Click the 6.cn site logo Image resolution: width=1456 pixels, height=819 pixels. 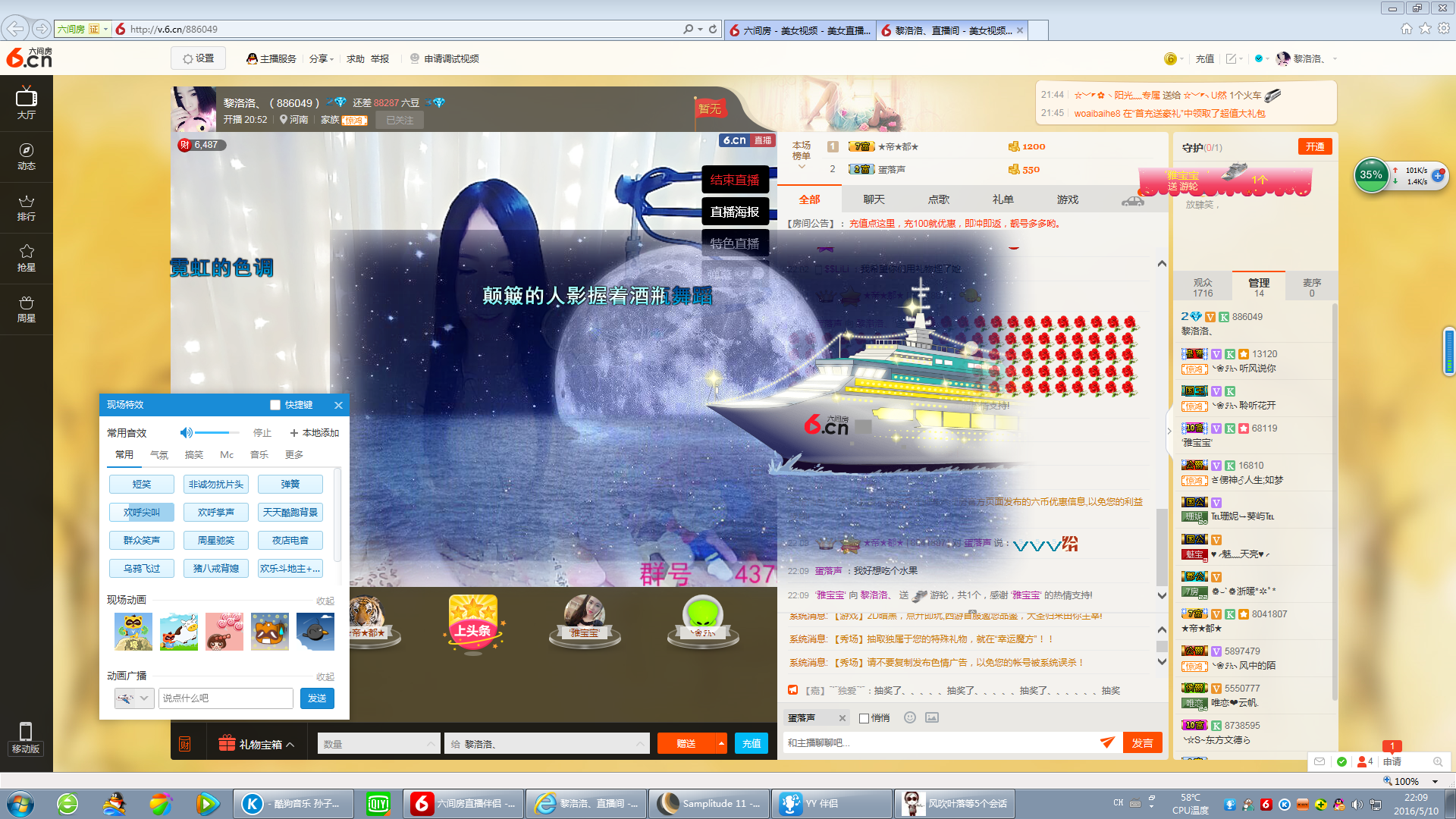coord(30,58)
